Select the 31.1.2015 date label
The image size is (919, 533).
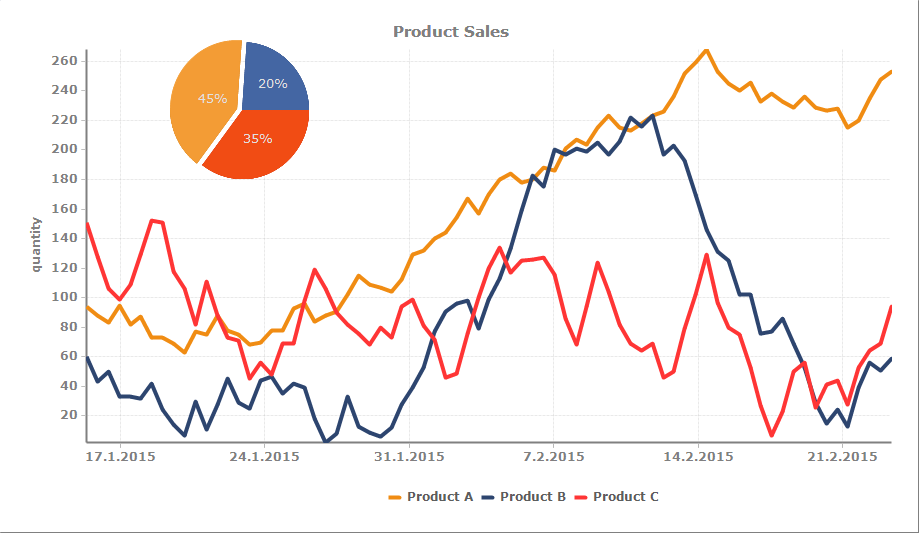click(409, 457)
